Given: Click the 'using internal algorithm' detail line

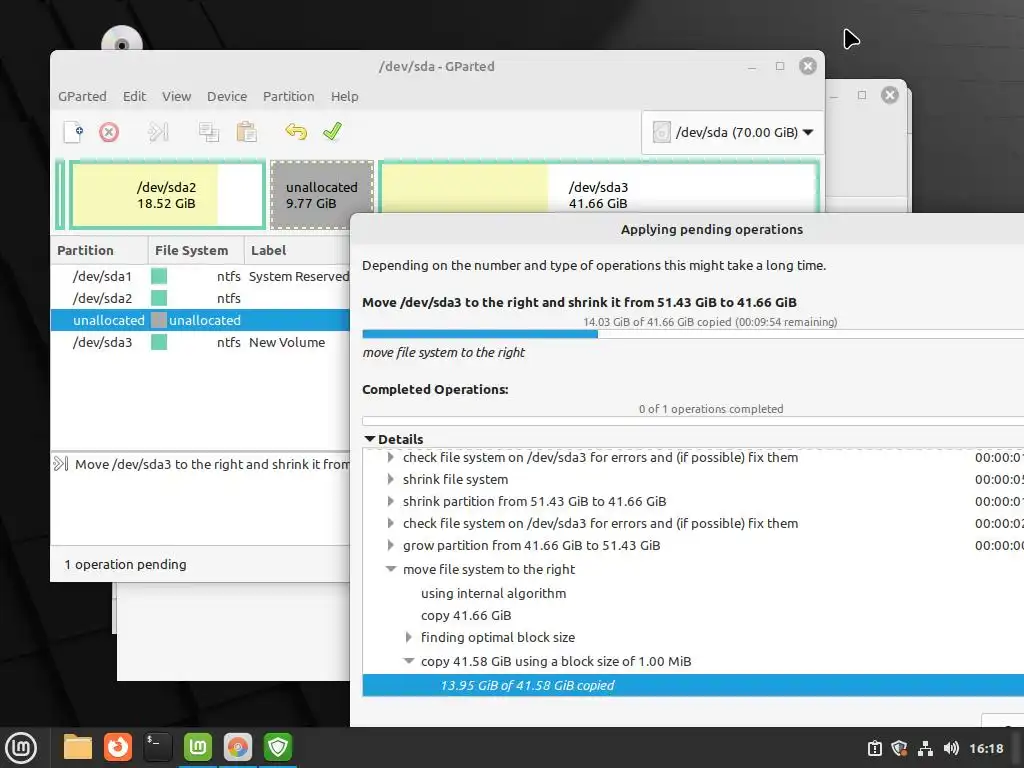Looking at the screenshot, I should pos(494,594).
